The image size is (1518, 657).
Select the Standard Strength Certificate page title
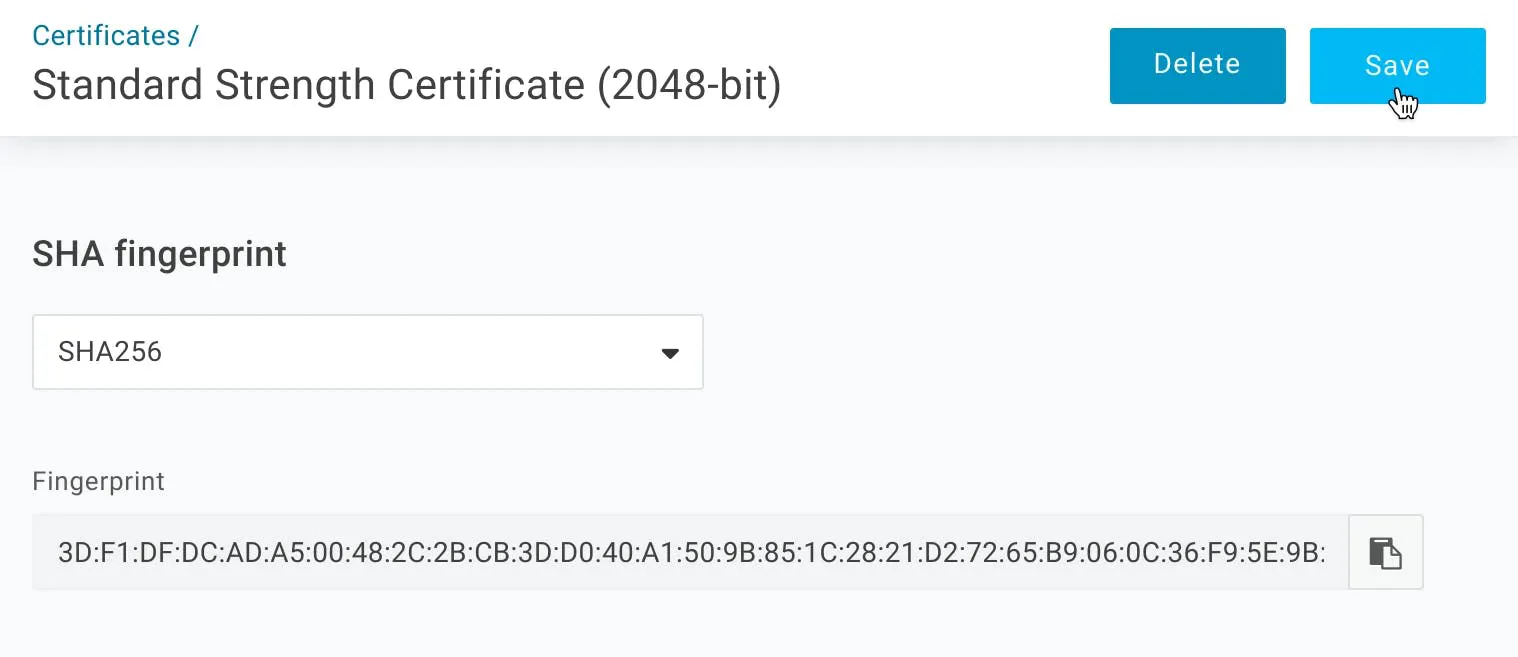pyautogui.click(x=407, y=86)
